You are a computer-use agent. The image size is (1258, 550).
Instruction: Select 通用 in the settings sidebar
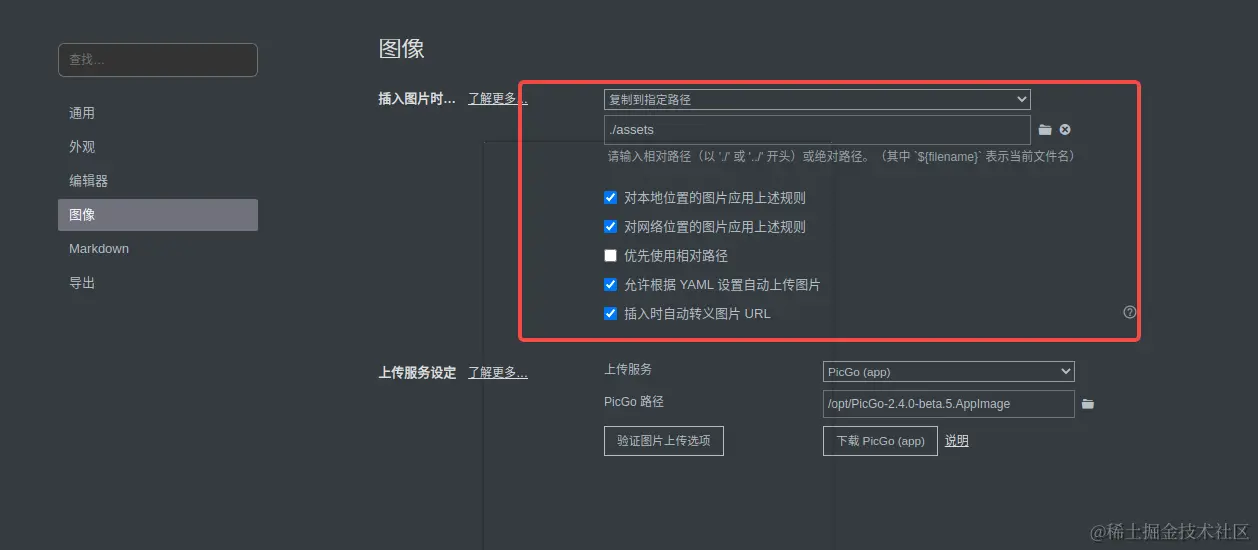click(158, 113)
